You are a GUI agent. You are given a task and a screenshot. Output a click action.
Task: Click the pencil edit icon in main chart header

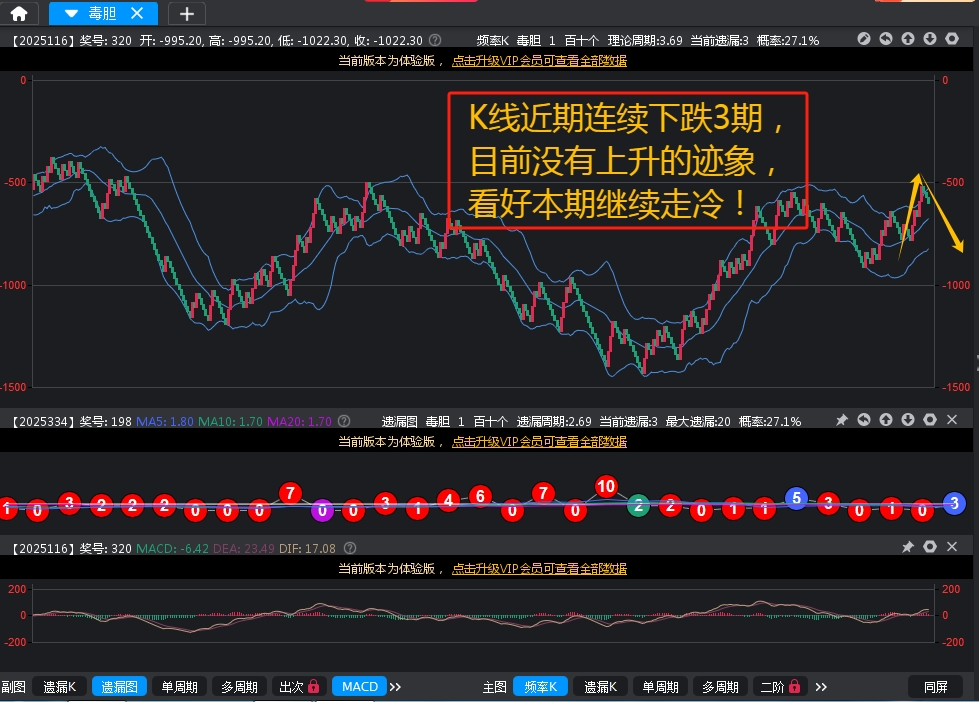coord(864,39)
